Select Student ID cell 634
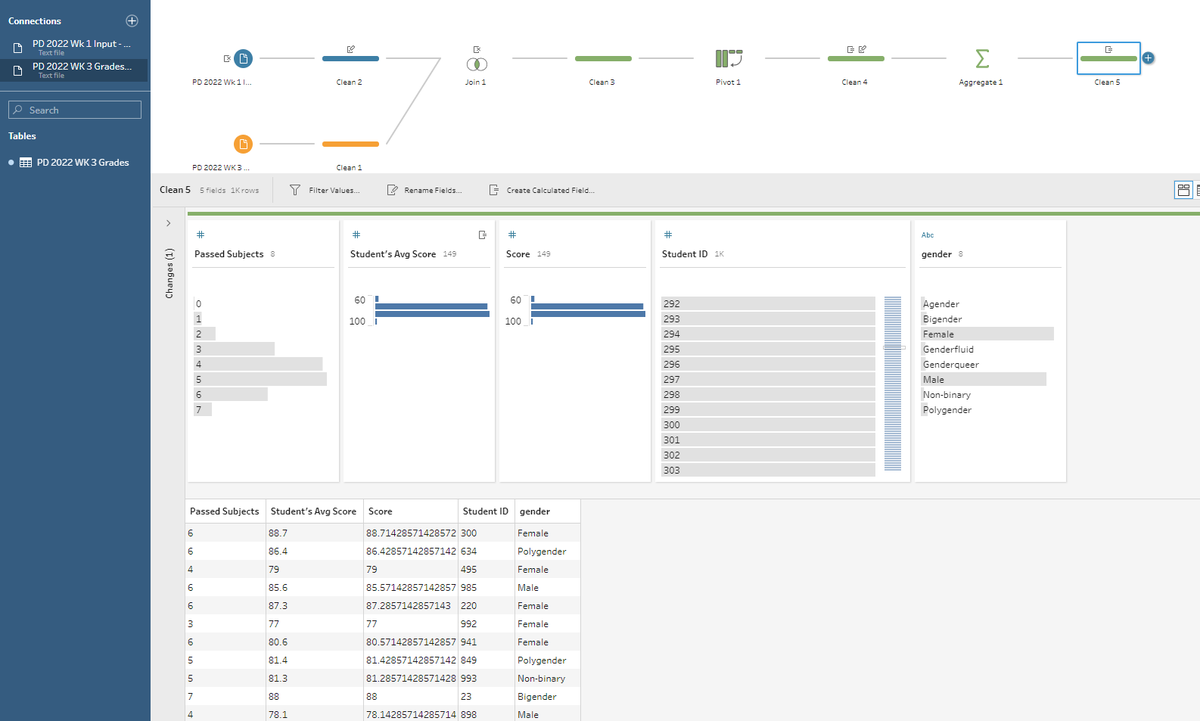Viewport: 1200px width, 721px height. [485, 551]
